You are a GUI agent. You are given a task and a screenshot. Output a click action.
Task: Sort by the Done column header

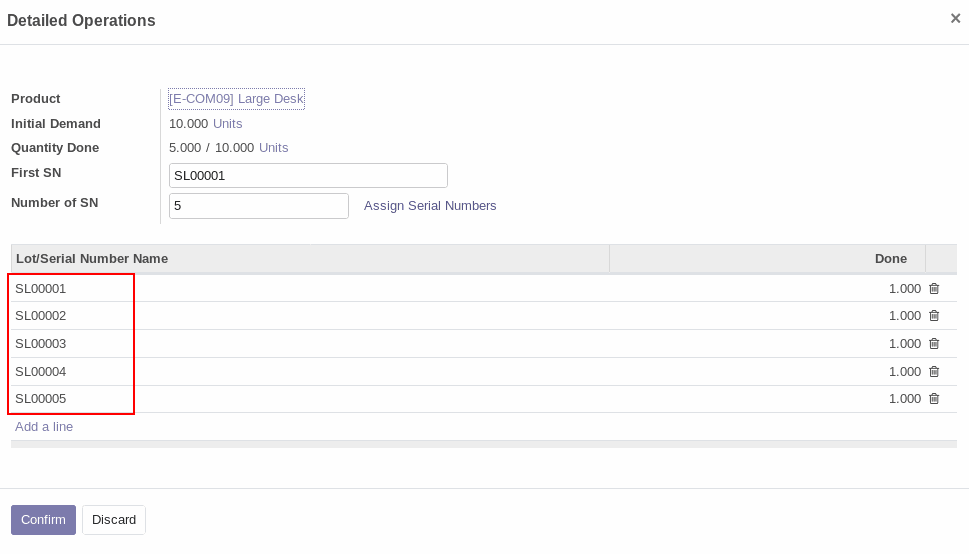coord(767,258)
